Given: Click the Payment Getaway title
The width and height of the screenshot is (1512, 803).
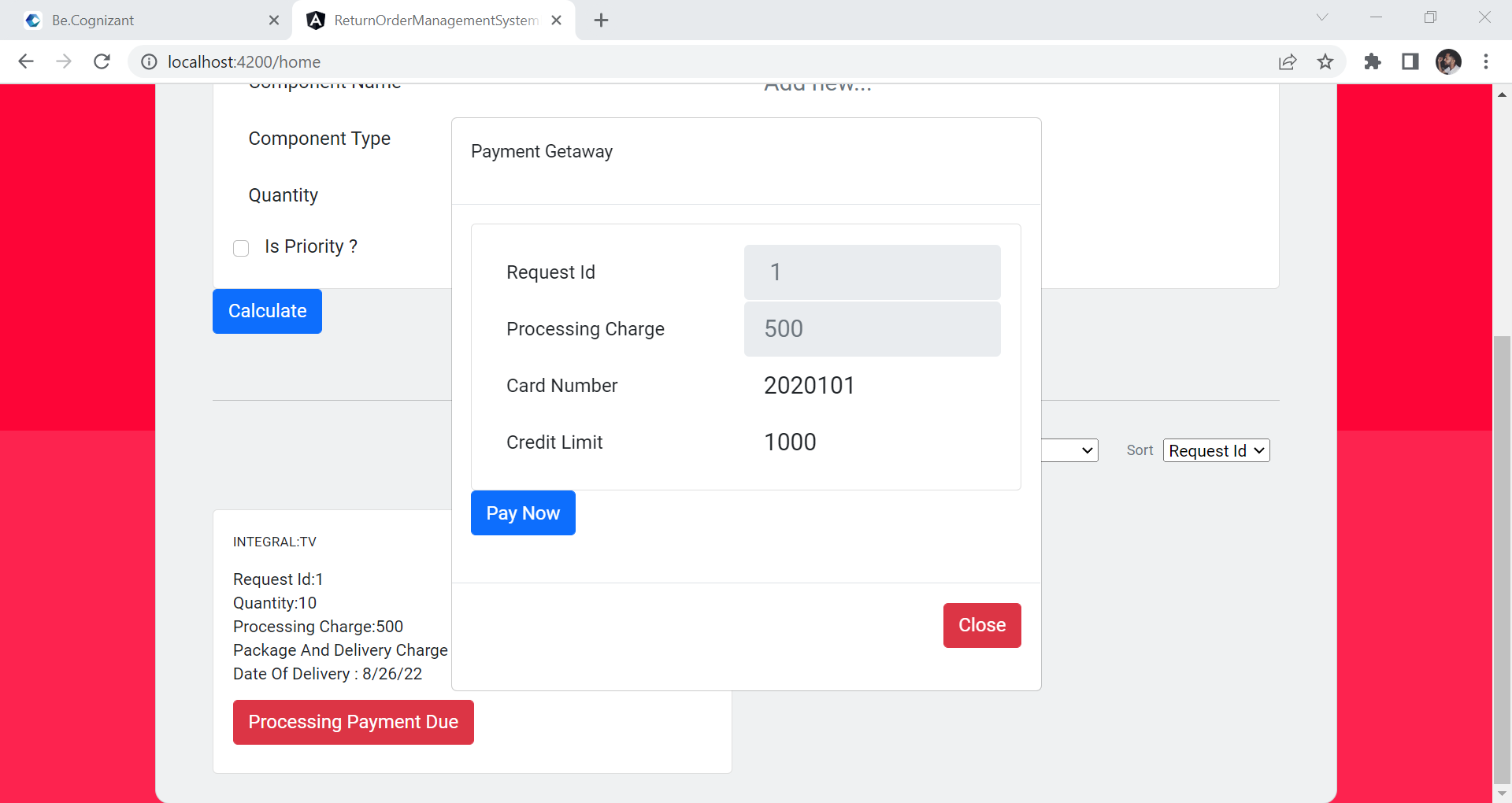Looking at the screenshot, I should coord(542,151).
